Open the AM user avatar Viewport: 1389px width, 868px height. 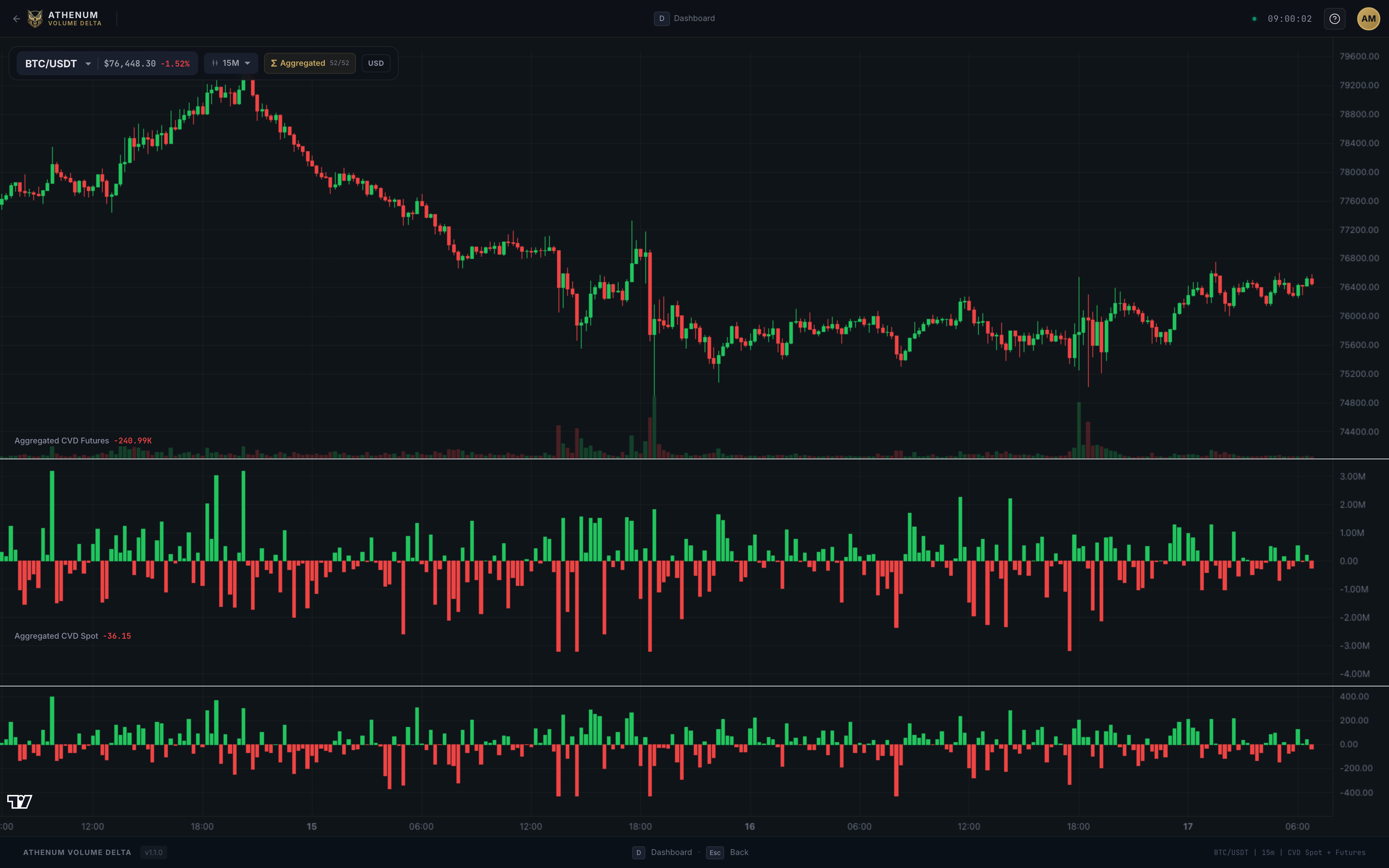point(1368,19)
